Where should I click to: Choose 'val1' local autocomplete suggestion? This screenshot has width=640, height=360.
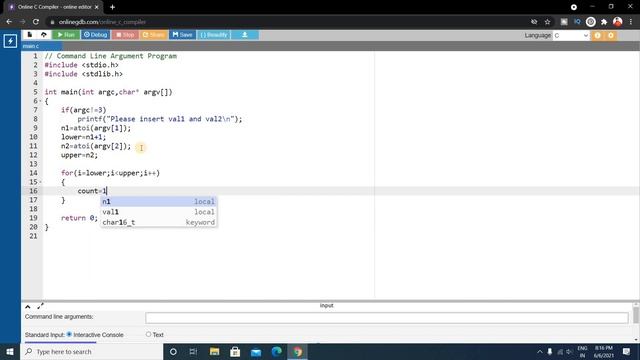(x=158, y=212)
